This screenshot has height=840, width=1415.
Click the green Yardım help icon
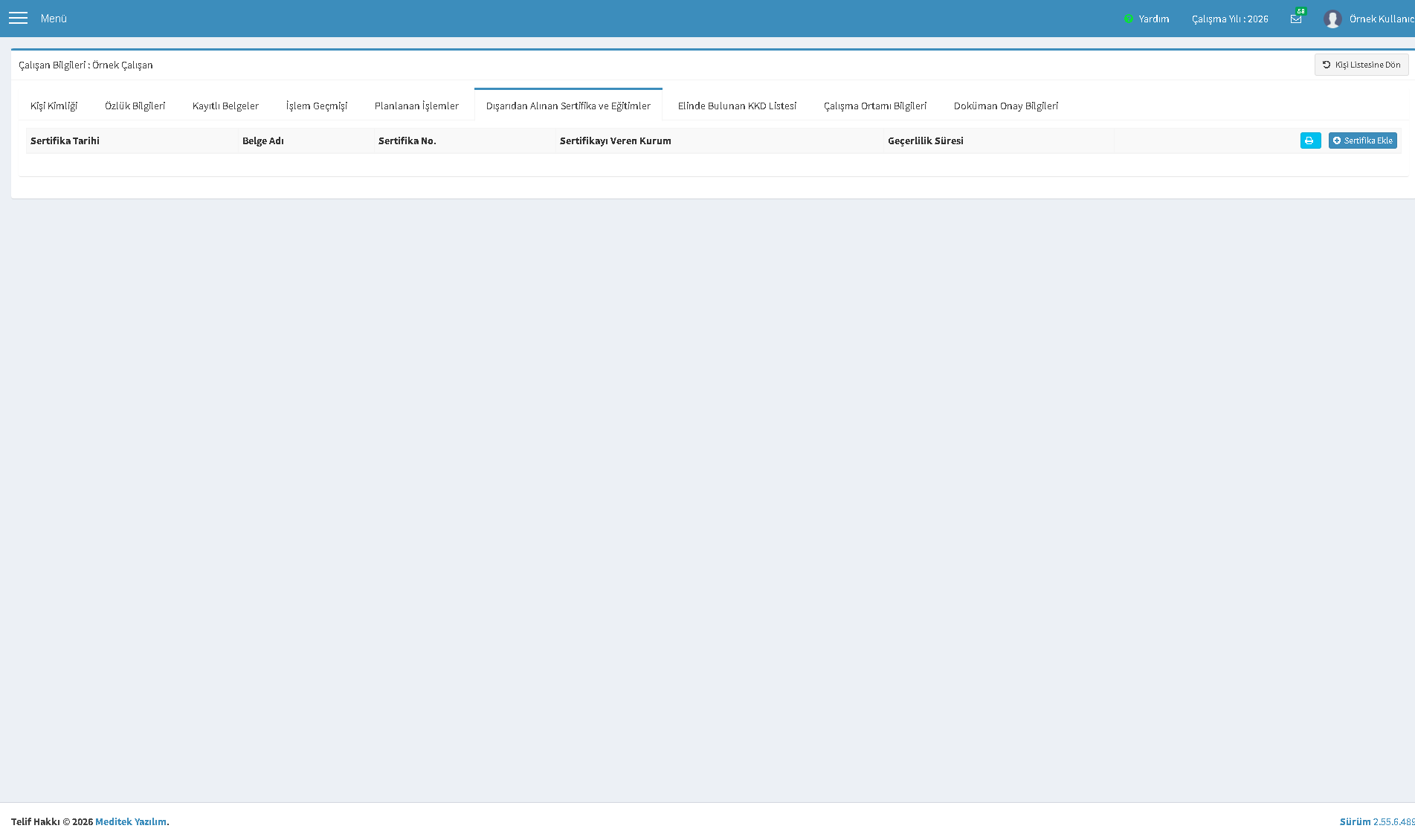[1129, 19]
